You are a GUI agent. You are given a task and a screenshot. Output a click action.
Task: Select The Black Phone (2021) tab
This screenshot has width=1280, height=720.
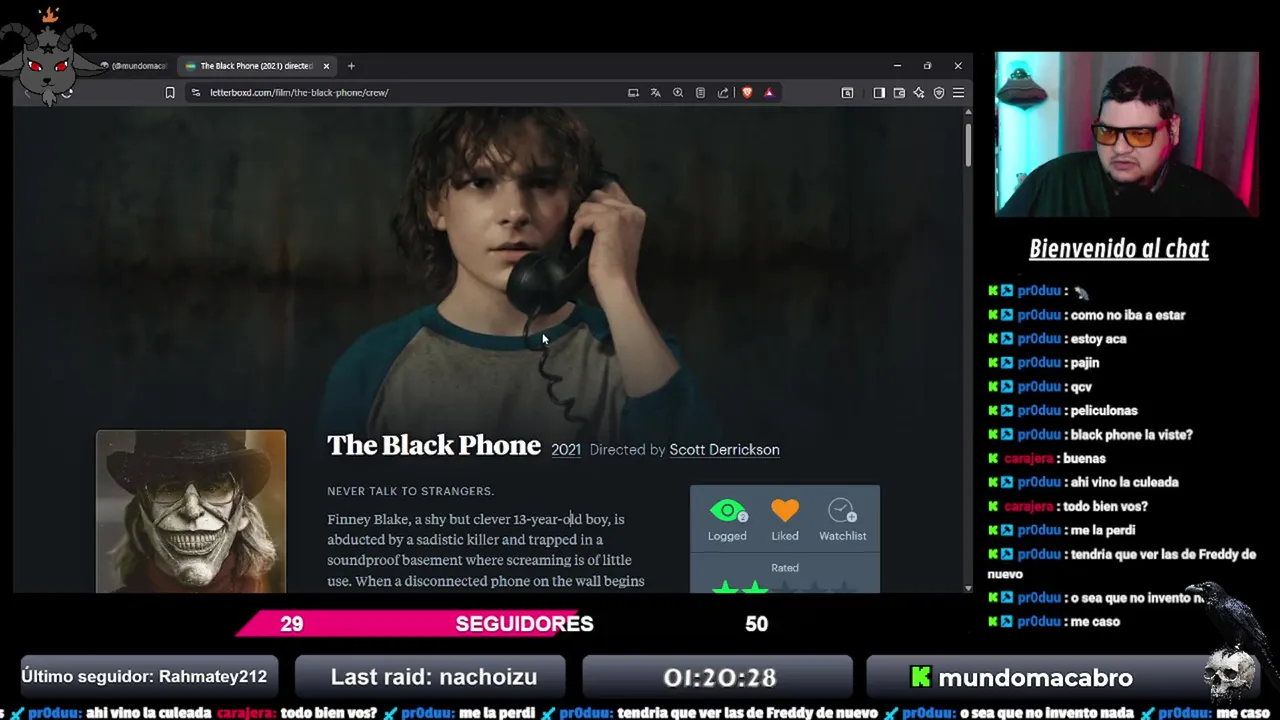[258, 66]
